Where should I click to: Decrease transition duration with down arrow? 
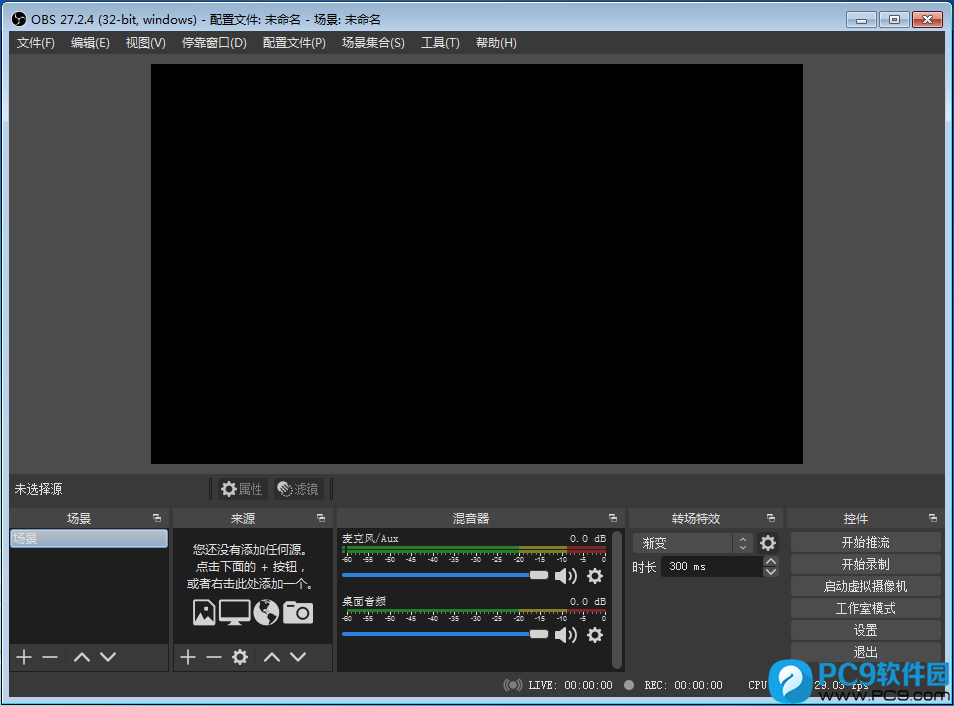(x=771, y=571)
